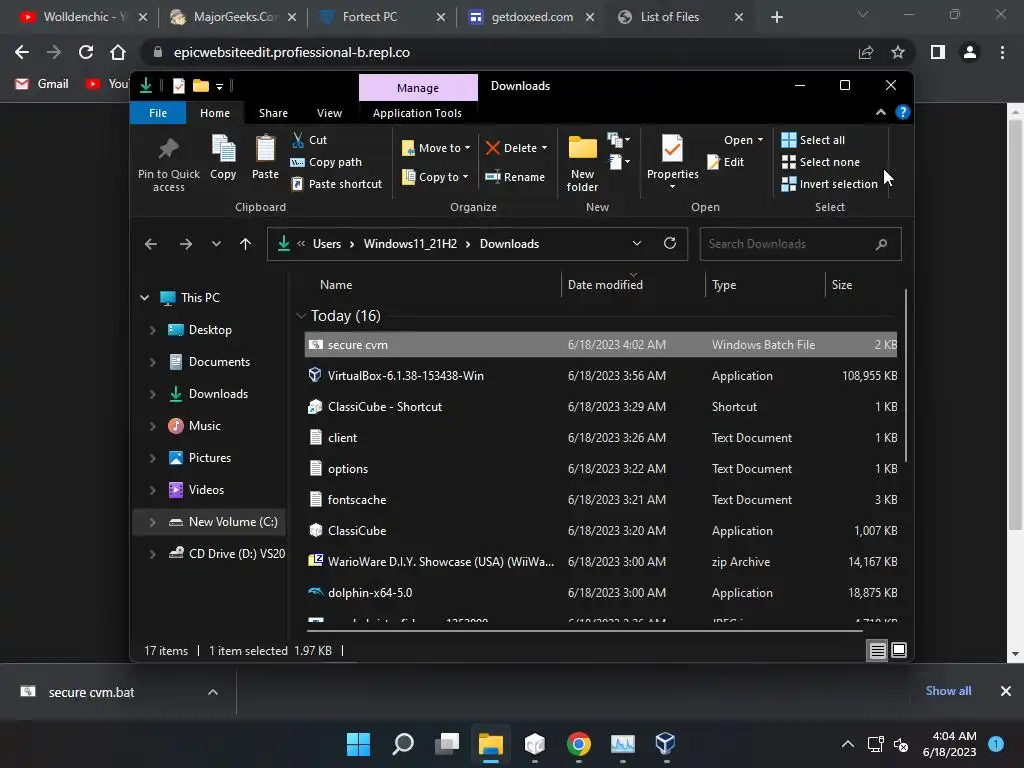This screenshot has height=768, width=1024.
Task: Expand Open dropdown arrow in ribbon
Action: pos(760,140)
